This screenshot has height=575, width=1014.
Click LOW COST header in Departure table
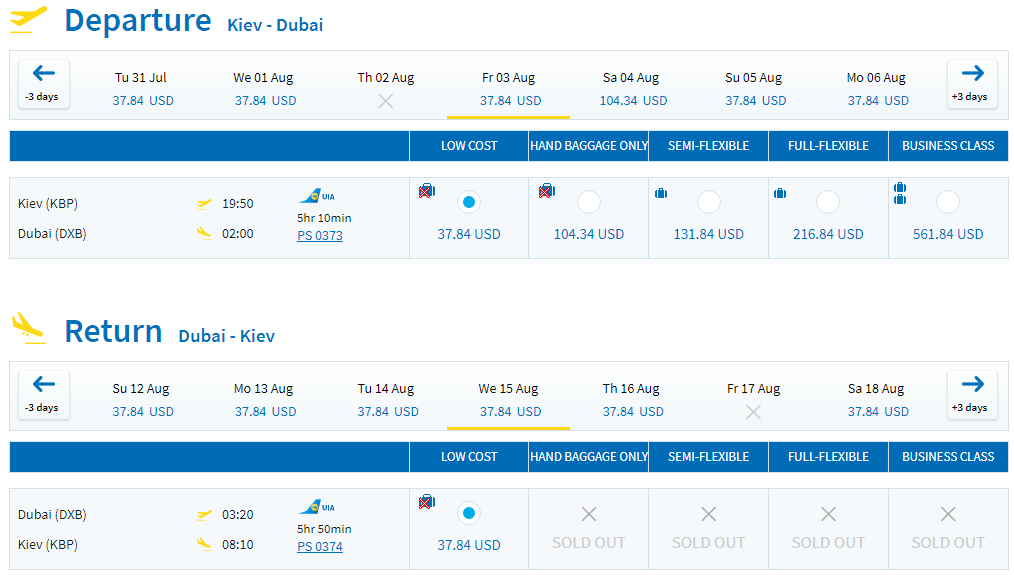(469, 146)
